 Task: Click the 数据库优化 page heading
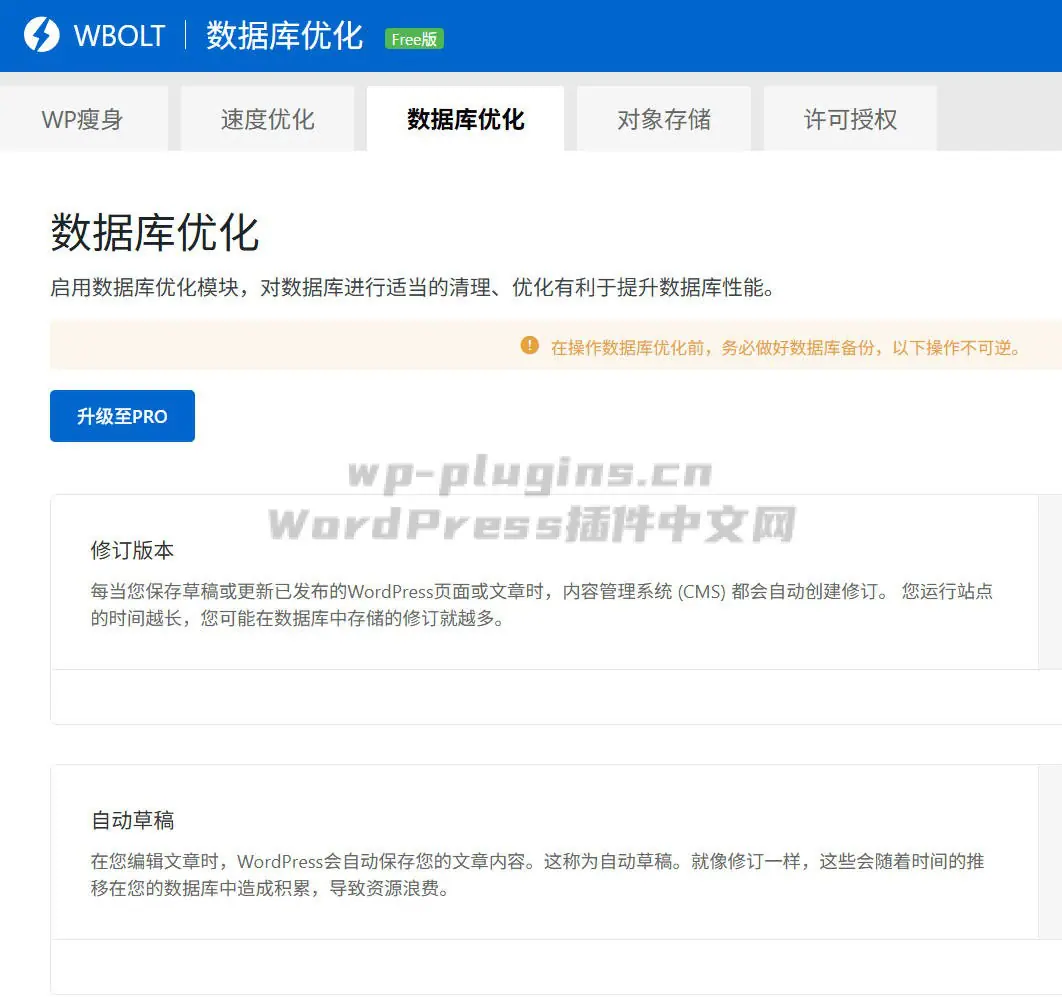(x=154, y=232)
